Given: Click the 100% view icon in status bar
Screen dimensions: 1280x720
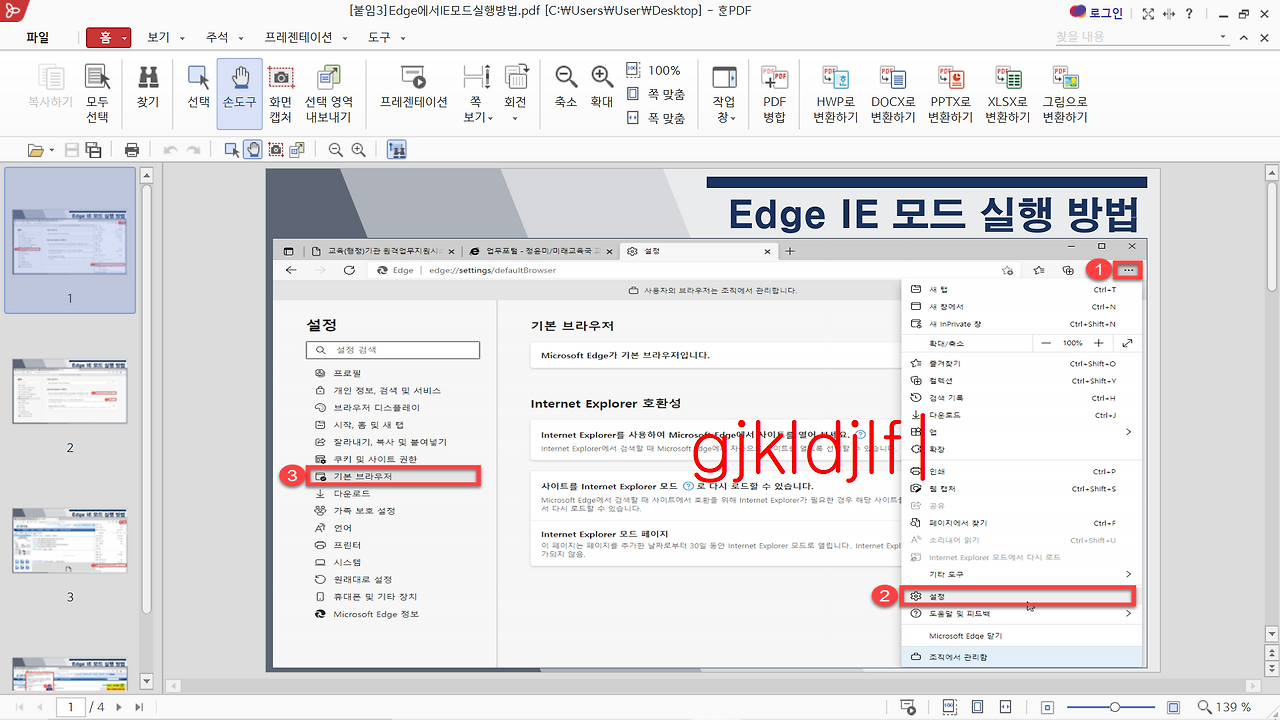Looking at the screenshot, I should (951, 707).
